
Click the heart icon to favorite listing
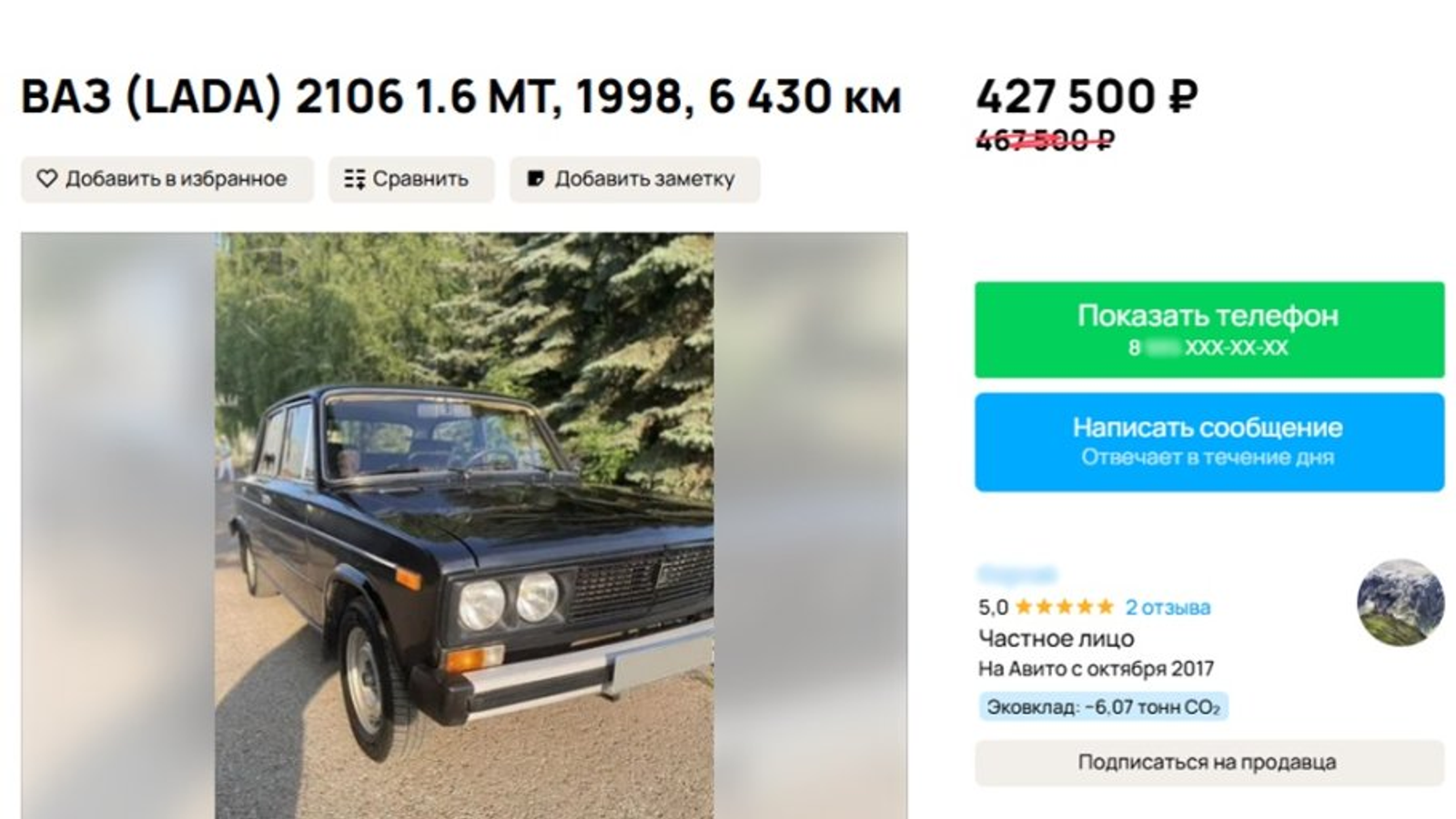[46, 179]
